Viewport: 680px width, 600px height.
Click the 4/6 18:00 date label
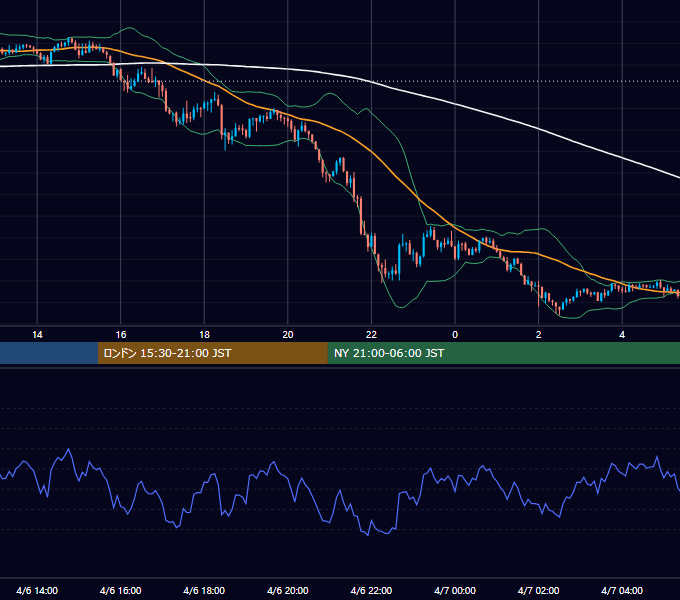(204, 591)
